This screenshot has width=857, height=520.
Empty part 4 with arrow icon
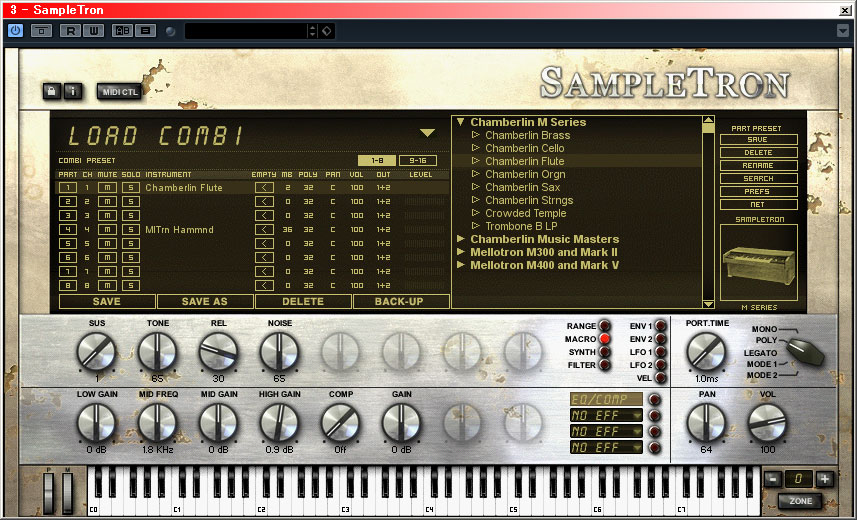click(264, 230)
